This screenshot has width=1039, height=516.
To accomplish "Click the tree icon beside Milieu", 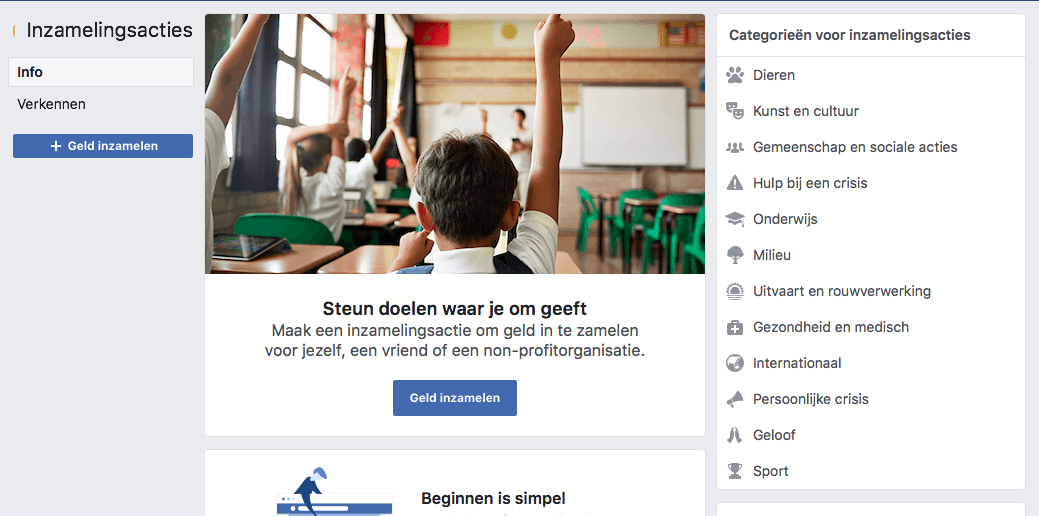I will point(734,255).
